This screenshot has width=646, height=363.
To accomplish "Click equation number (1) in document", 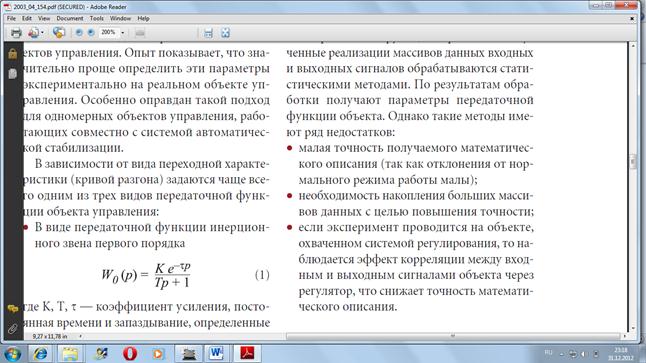I will click(262, 274).
